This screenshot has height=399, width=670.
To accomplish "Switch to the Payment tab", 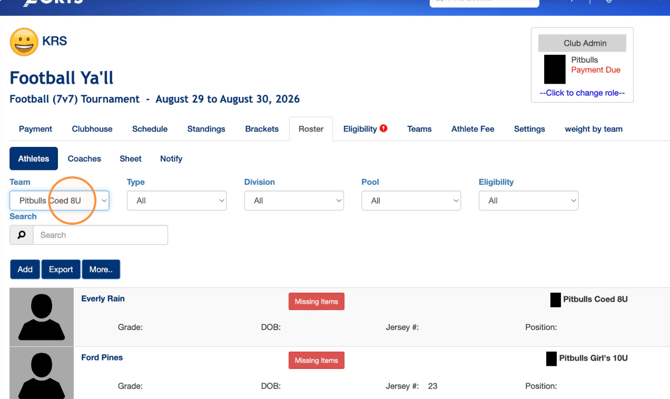I will [x=35, y=129].
